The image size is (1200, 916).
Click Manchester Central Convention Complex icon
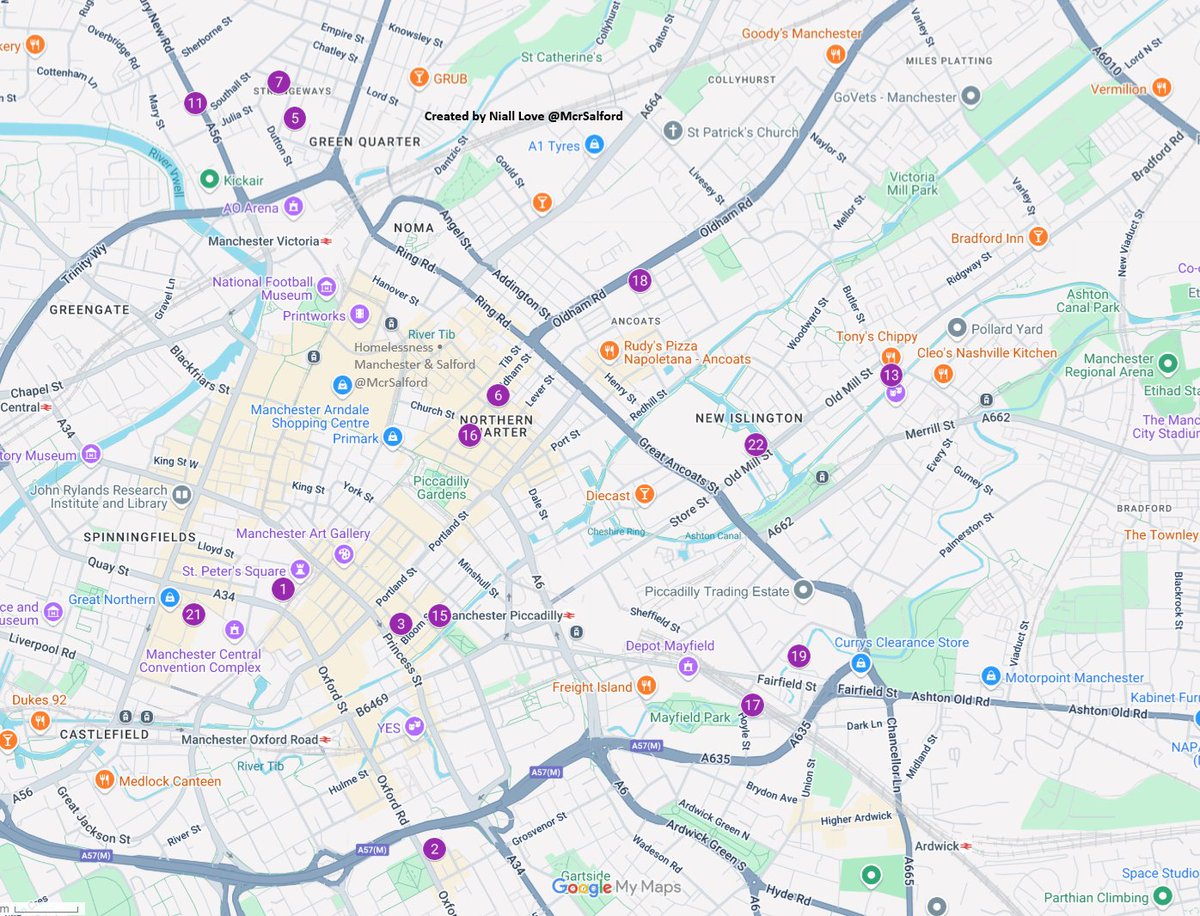pos(235,630)
